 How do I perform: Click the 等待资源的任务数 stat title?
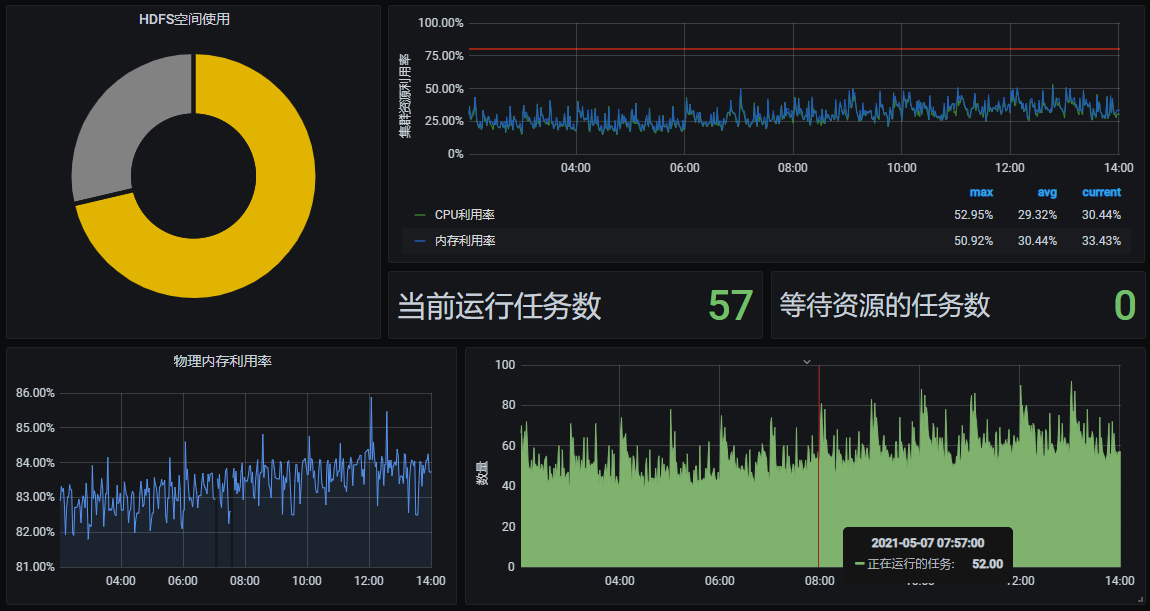(x=885, y=305)
